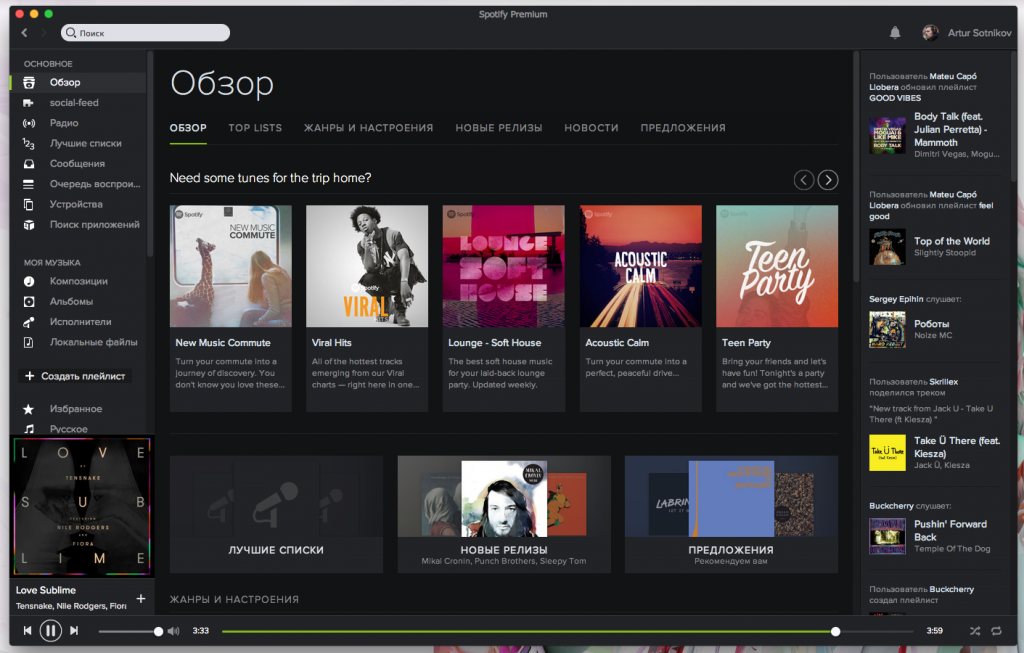The width and height of the screenshot is (1024, 653).
Task: Pause the current song
Action: [x=51, y=631]
